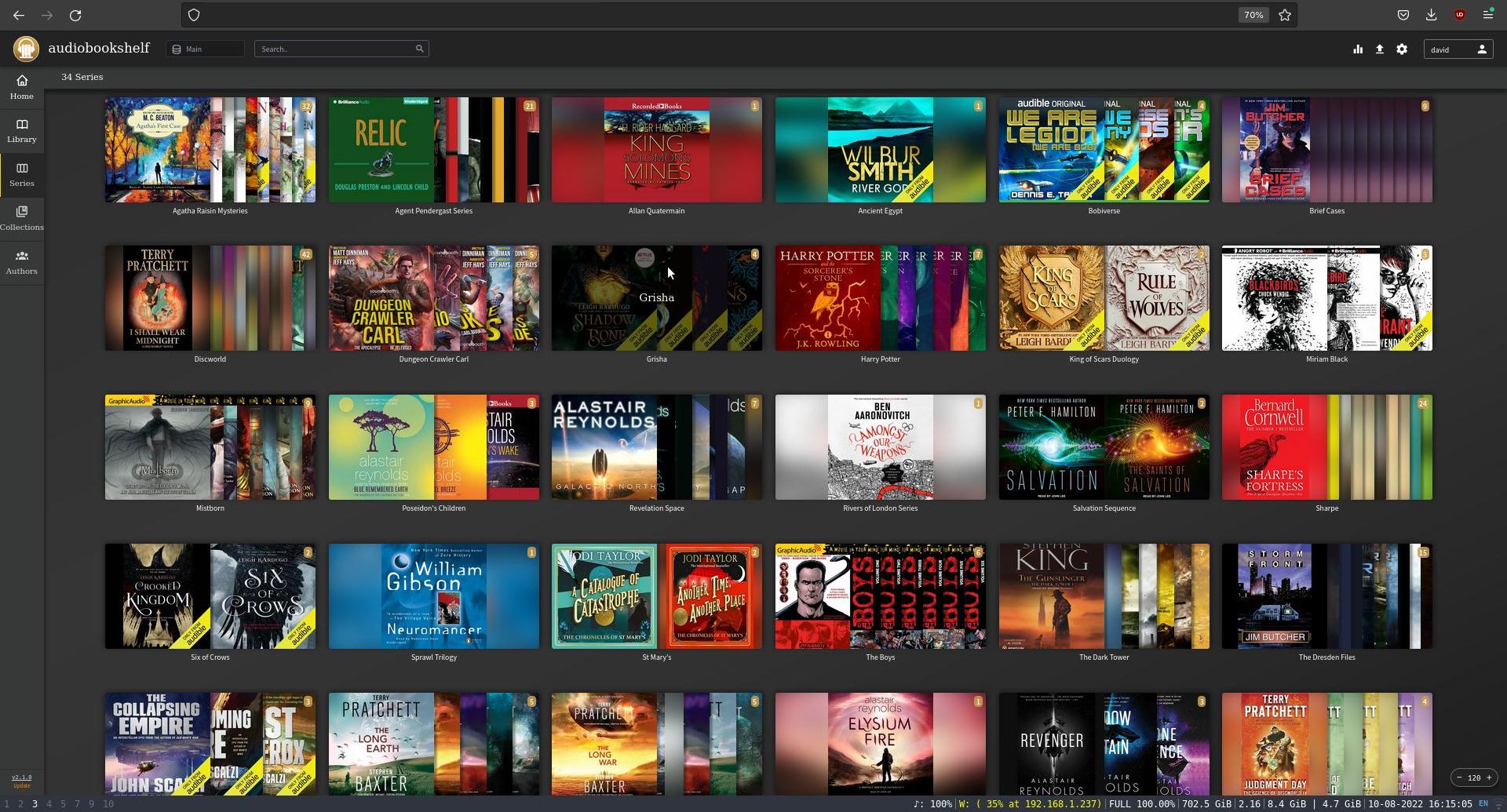Bookmark this page with the star button
1507x812 pixels.
(1285, 14)
